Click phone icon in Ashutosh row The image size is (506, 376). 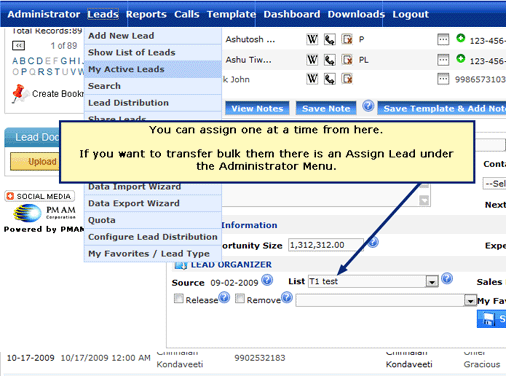tap(330, 39)
